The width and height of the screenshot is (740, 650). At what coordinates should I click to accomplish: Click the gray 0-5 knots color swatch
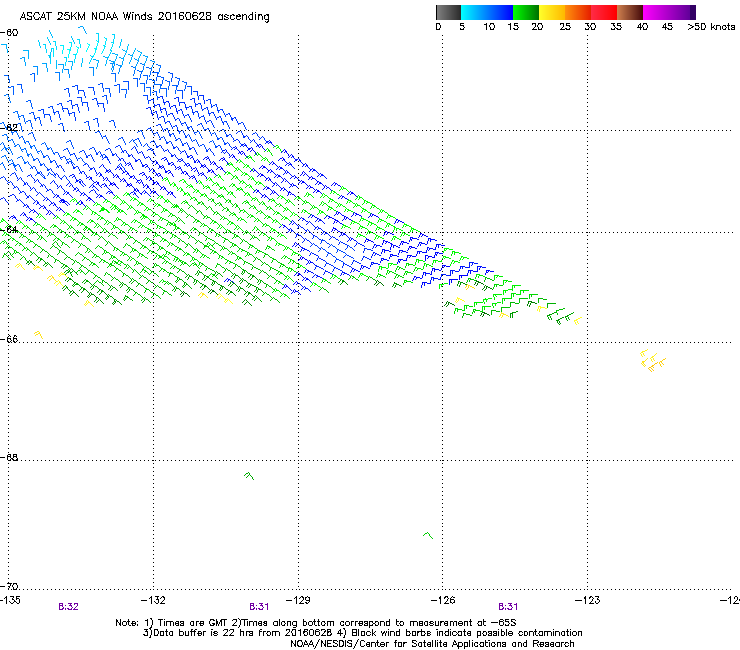click(x=449, y=12)
